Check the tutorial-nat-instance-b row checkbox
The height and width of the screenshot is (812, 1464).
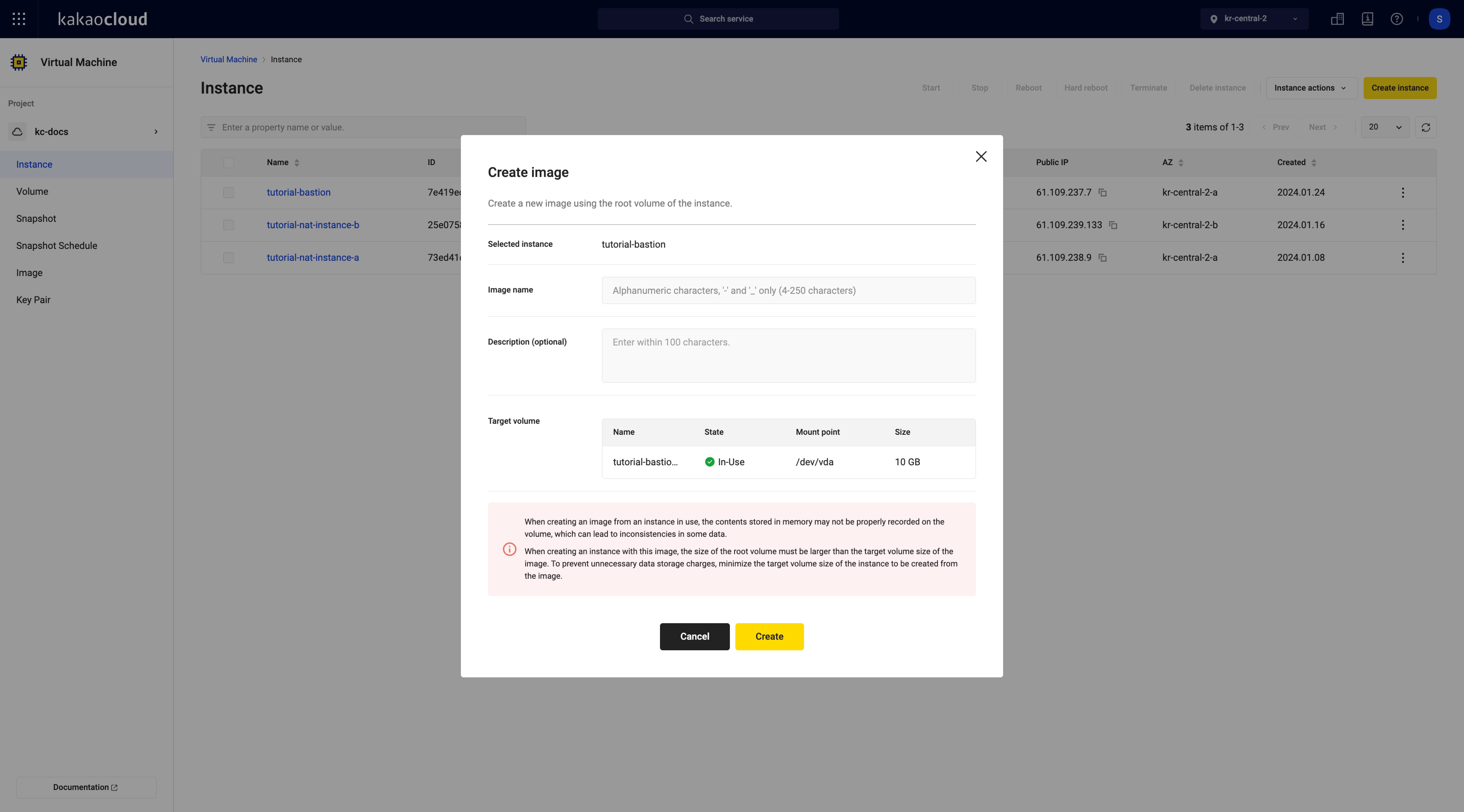pos(229,225)
